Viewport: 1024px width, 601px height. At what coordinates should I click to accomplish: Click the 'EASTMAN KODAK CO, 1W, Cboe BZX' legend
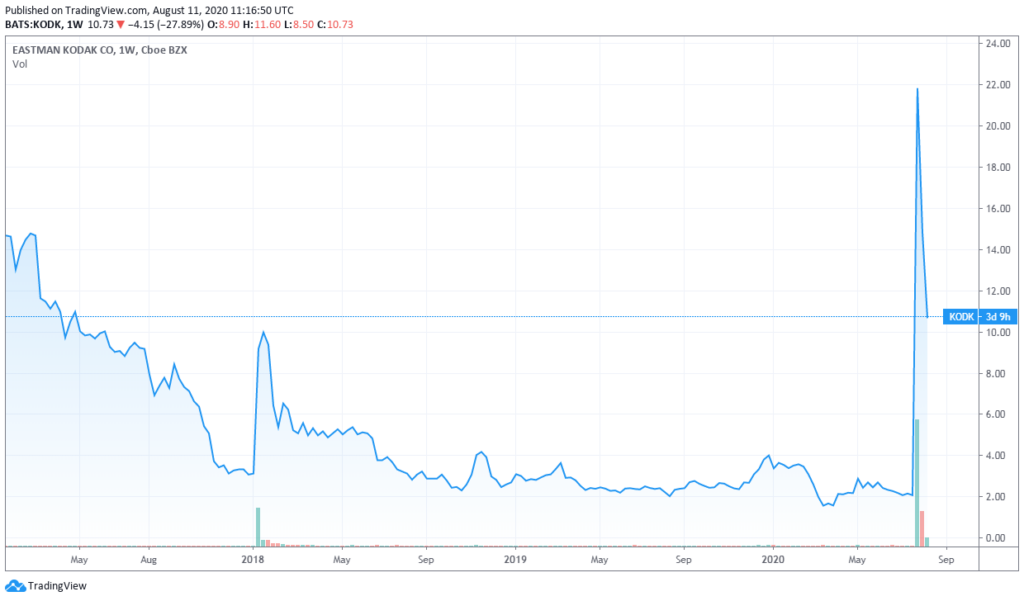[x=100, y=50]
